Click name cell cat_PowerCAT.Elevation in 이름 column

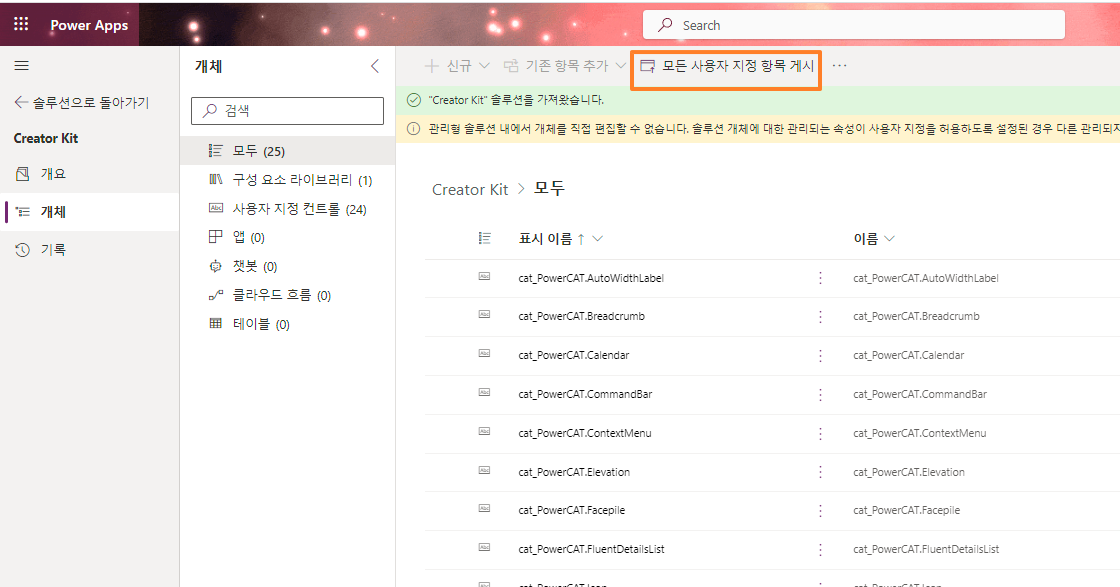[x=909, y=472]
